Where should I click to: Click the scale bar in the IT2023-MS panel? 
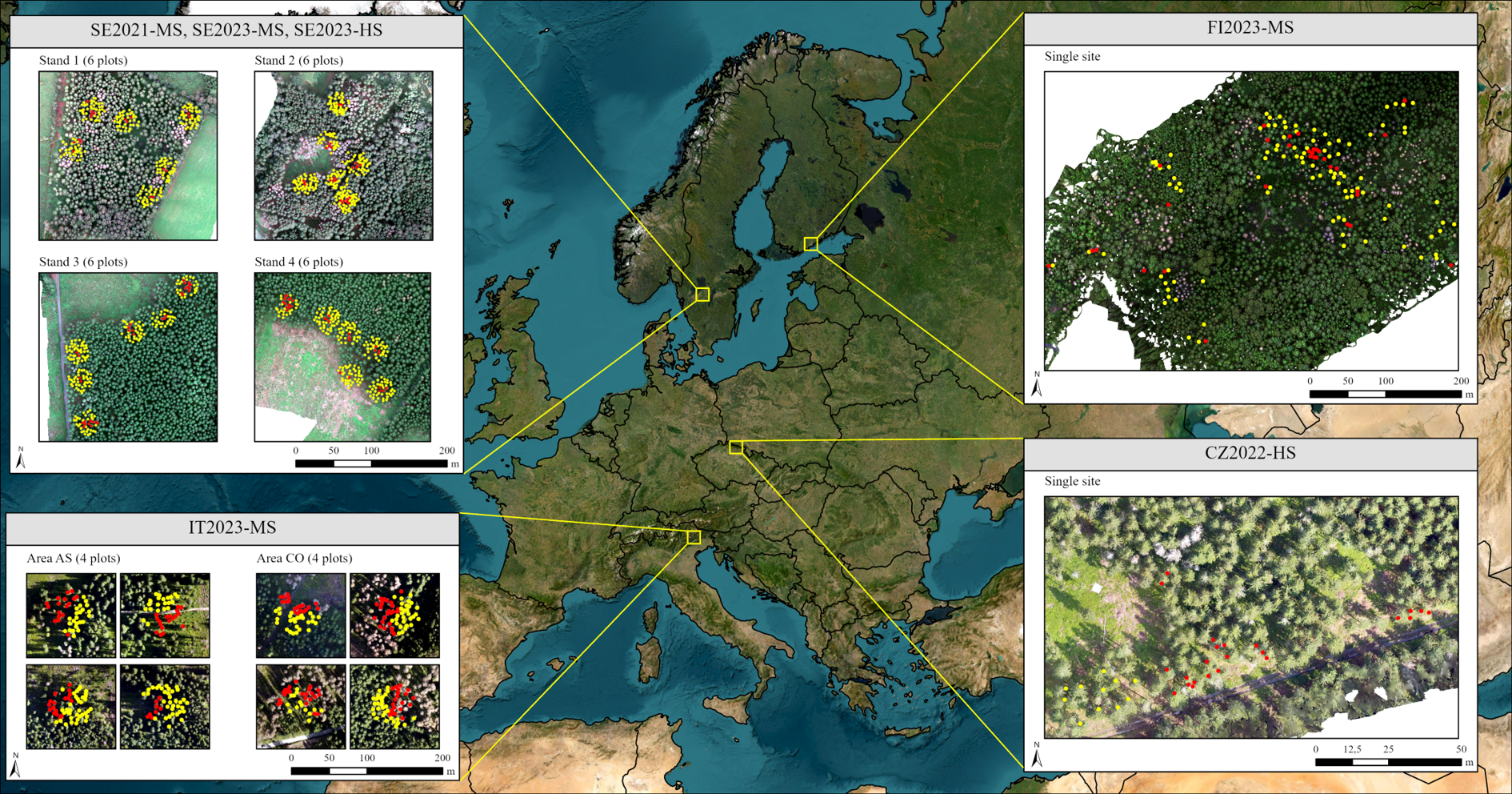click(x=367, y=771)
